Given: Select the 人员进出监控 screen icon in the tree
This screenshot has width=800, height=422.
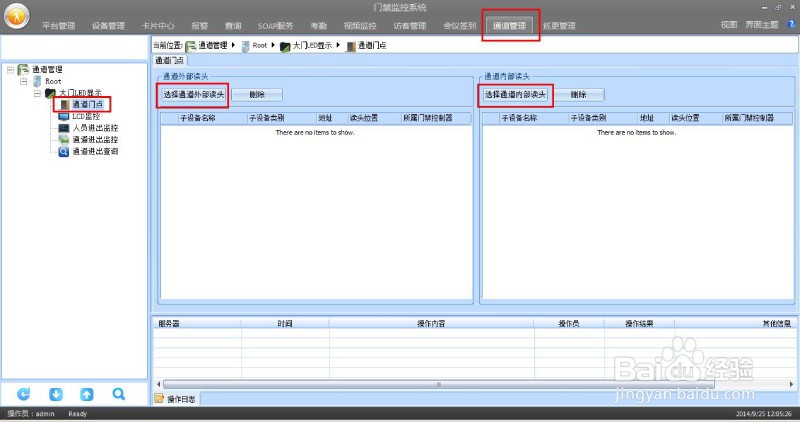Looking at the screenshot, I should click(64, 128).
